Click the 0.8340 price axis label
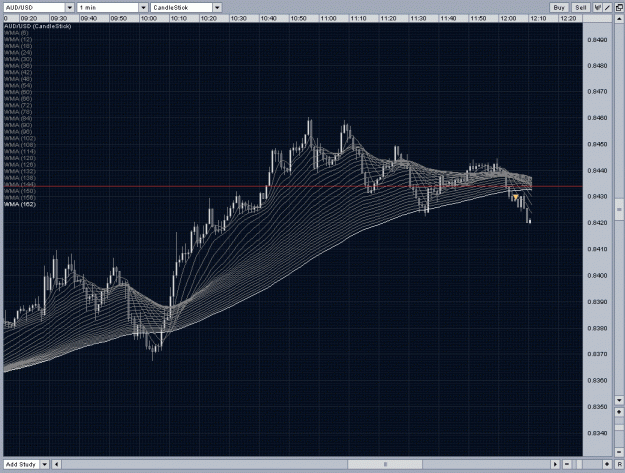 (597, 433)
